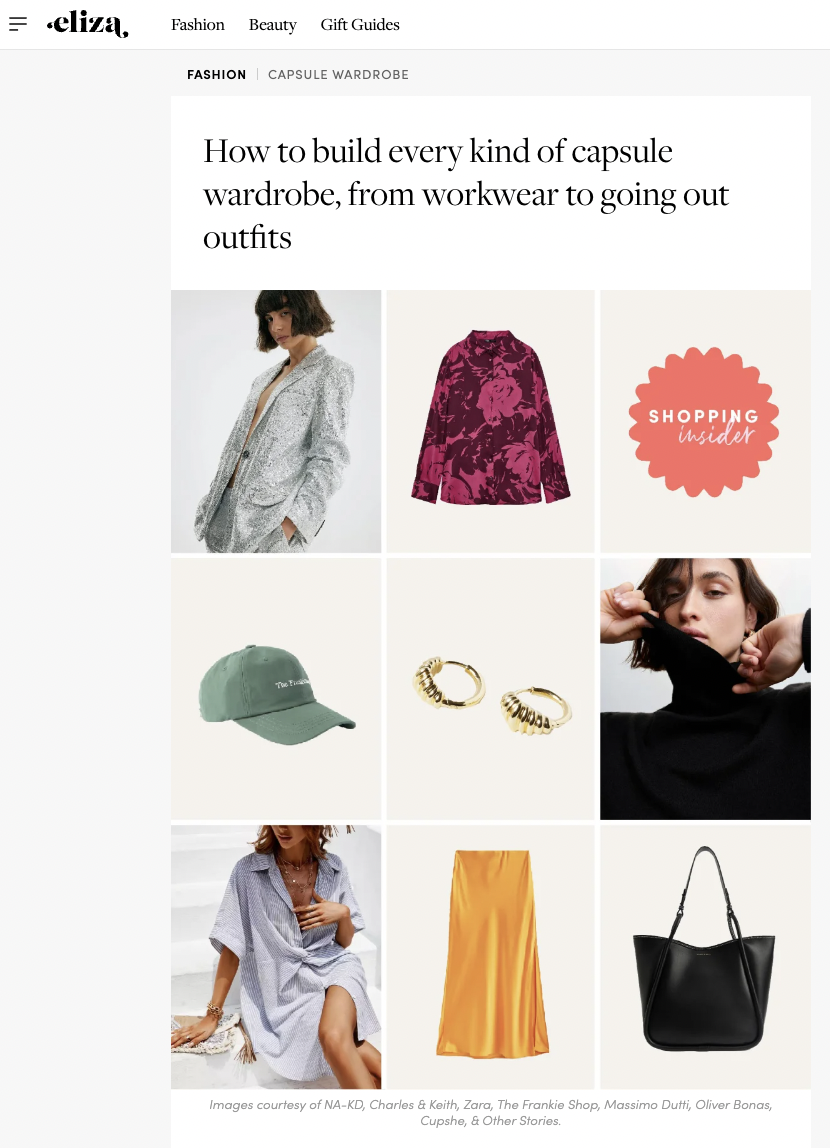Select the pink floral shirt image
Screen dimensions: 830x1148
pyautogui.click(x=490, y=422)
